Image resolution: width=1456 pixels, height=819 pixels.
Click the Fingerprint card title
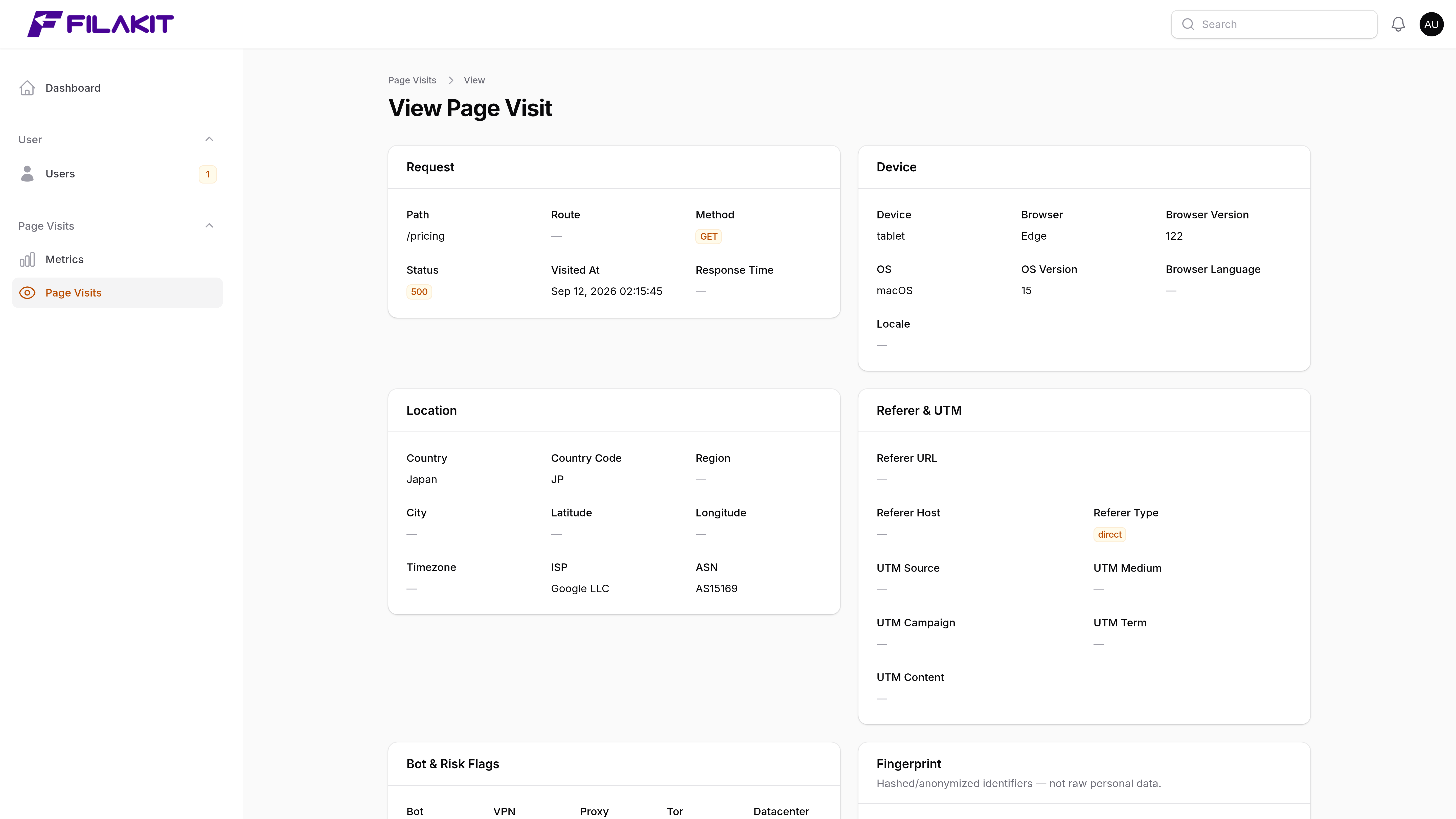click(x=909, y=764)
